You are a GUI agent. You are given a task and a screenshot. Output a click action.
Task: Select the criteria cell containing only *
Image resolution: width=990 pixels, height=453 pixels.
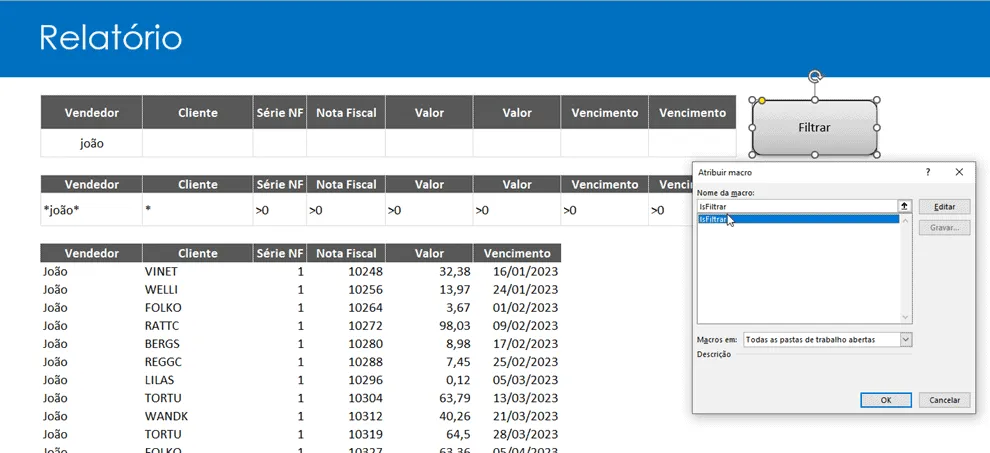(x=198, y=210)
